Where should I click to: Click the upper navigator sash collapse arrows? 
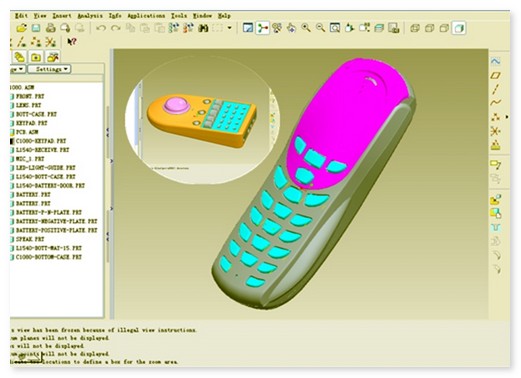point(108,132)
